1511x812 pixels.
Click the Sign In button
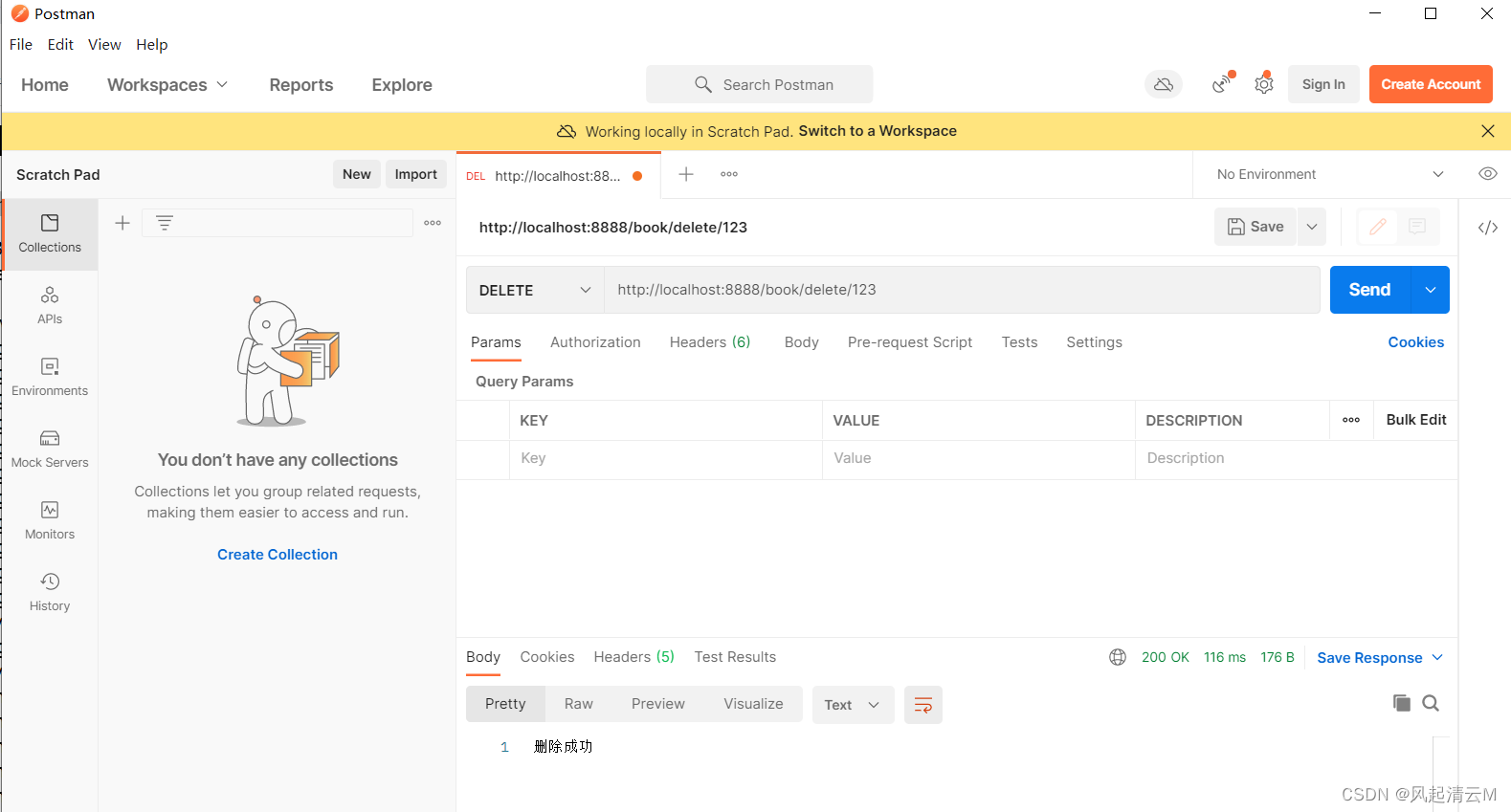click(1323, 84)
